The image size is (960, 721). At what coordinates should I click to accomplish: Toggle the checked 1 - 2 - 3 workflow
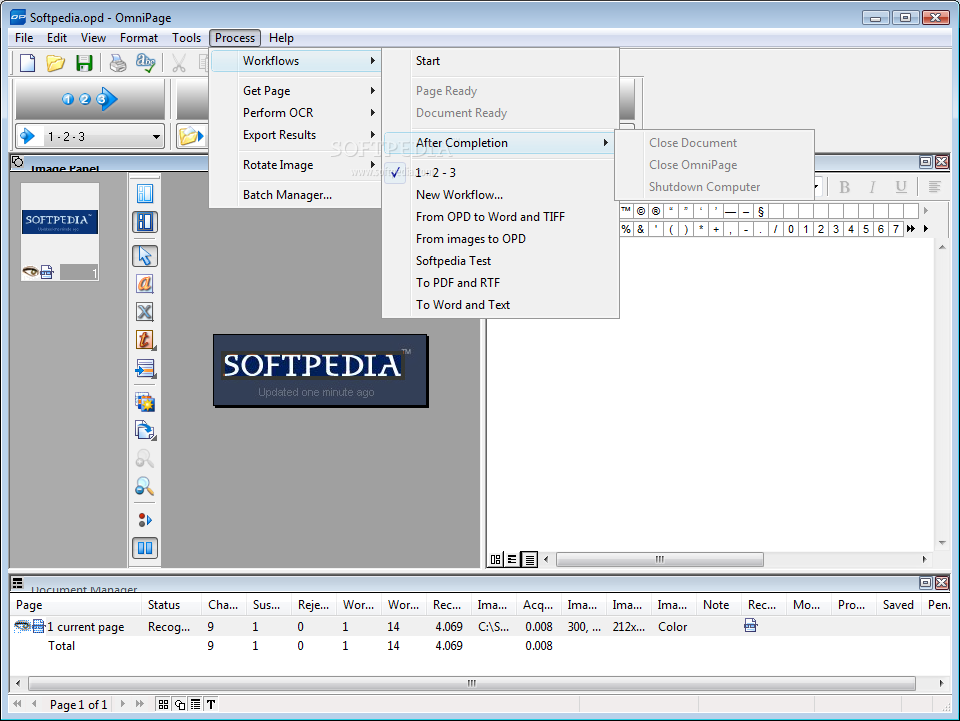point(501,173)
